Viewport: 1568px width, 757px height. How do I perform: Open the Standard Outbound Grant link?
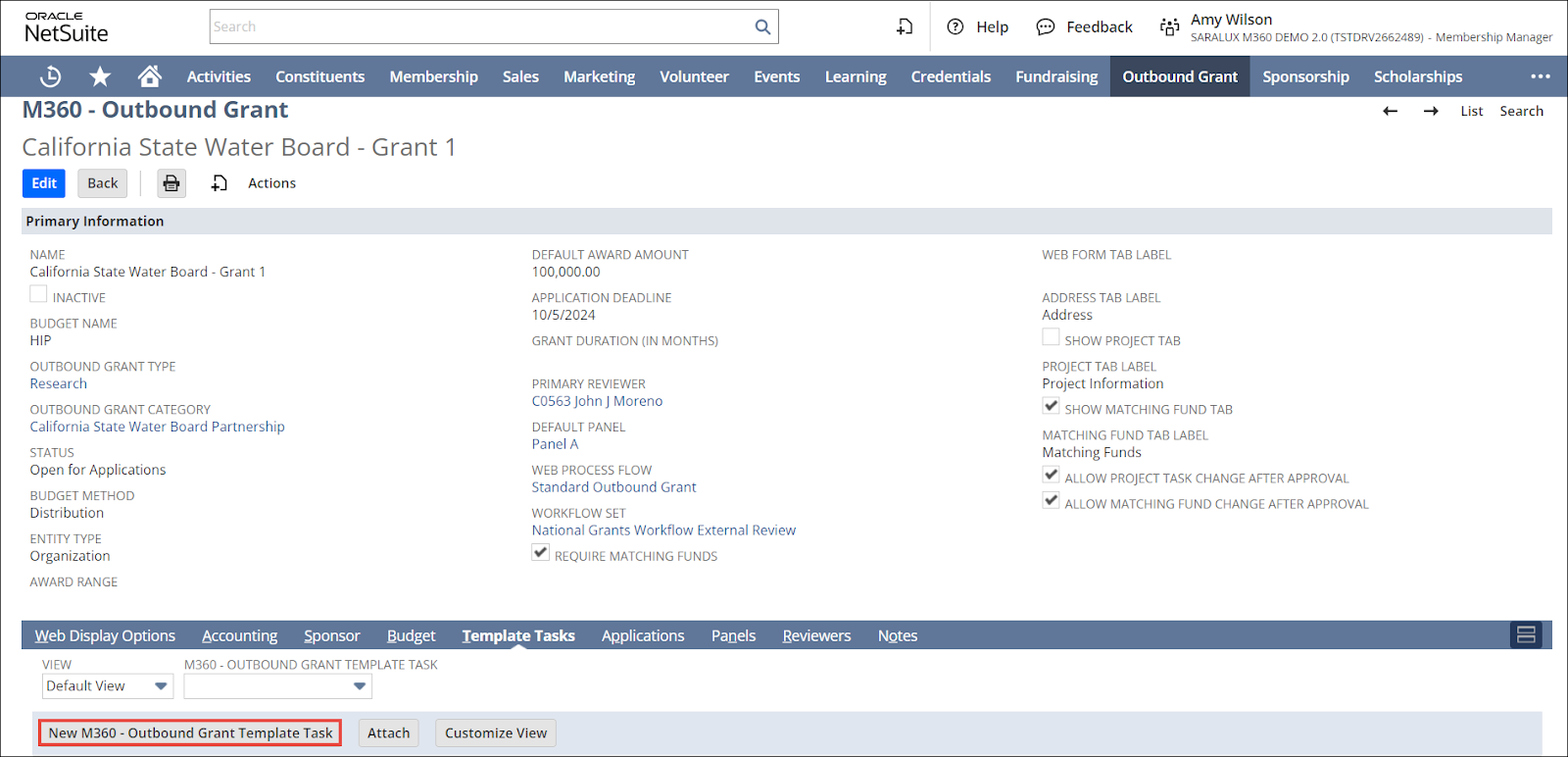(613, 487)
